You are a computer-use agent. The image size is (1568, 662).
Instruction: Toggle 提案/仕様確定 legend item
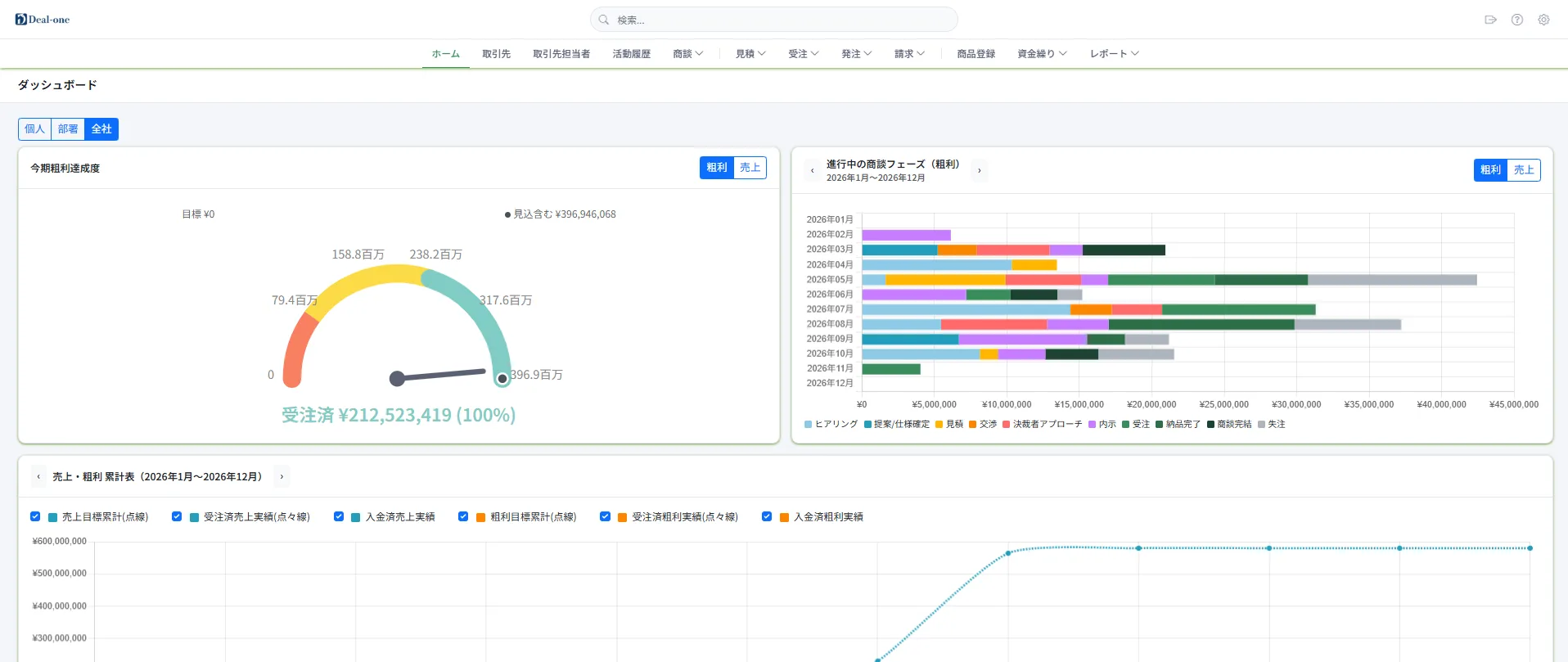click(x=897, y=424)
